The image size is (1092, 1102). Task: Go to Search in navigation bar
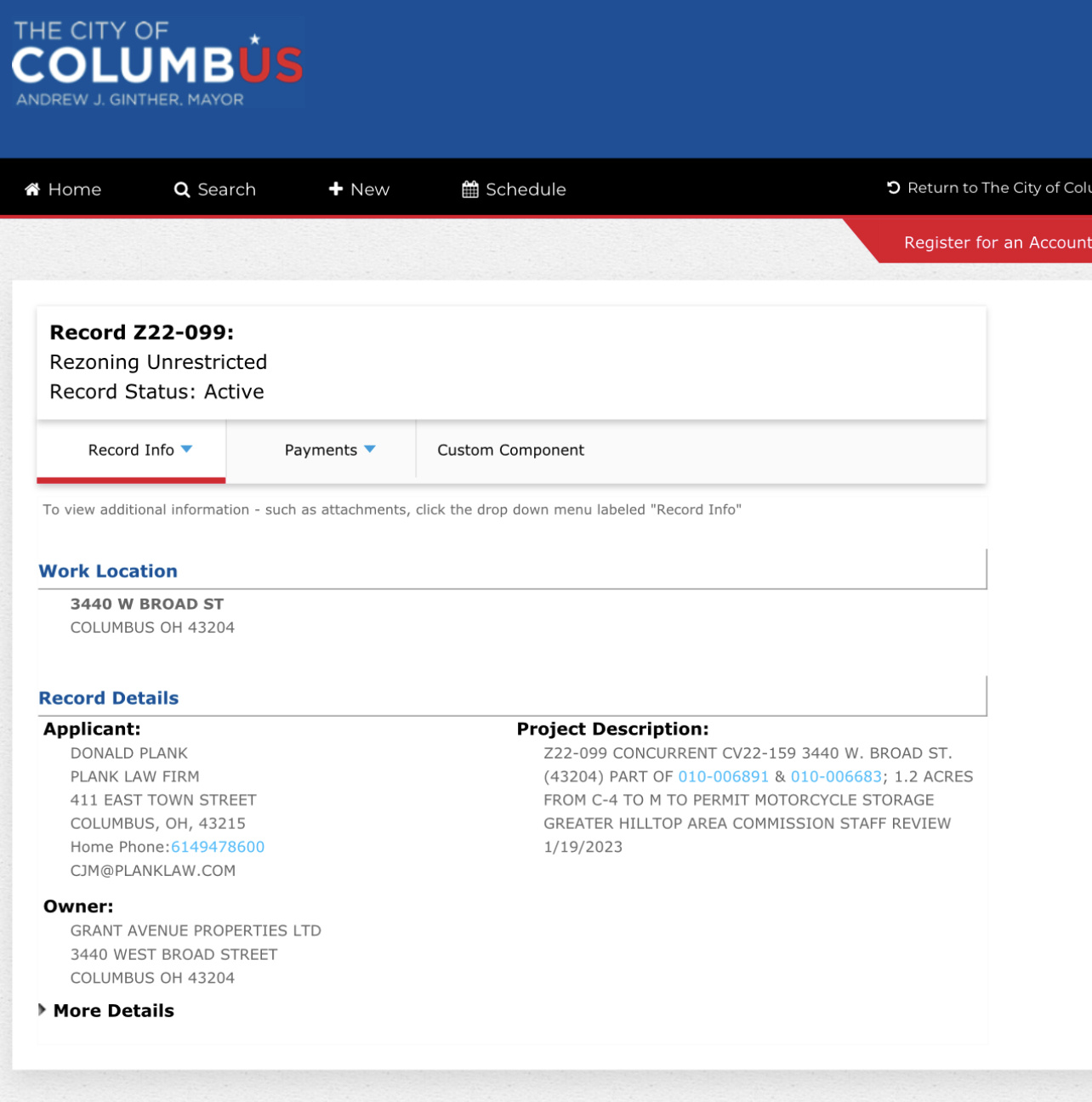215,190
